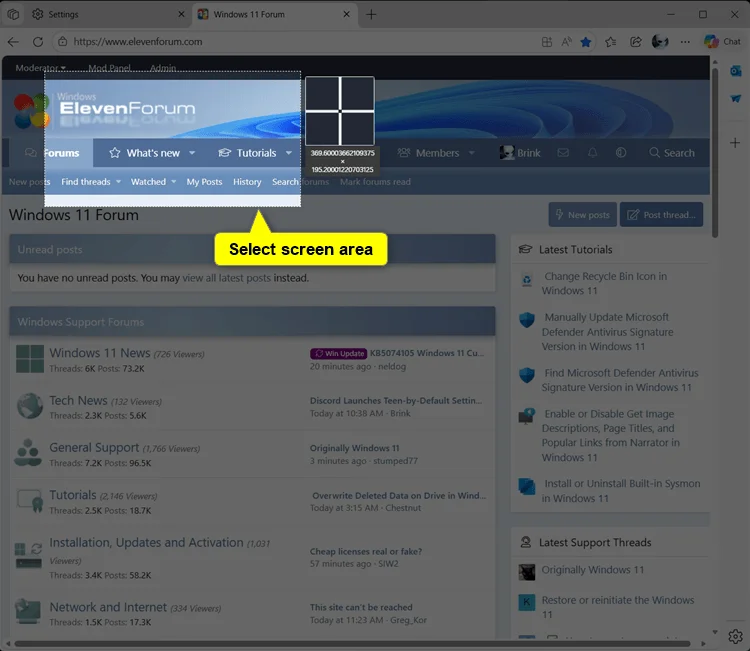The height and width of the screenshot is (651, 750).
Task: Click the blue favorites star icon
Action: tap(585, 42)
